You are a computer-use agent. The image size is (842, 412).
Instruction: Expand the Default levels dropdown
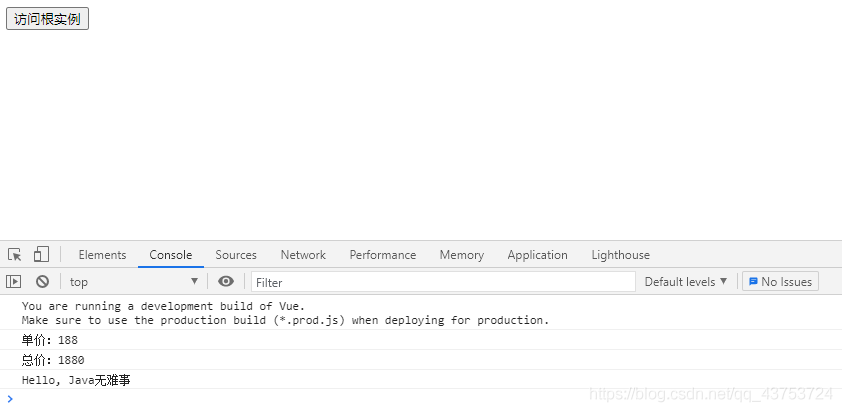[686, 281]
